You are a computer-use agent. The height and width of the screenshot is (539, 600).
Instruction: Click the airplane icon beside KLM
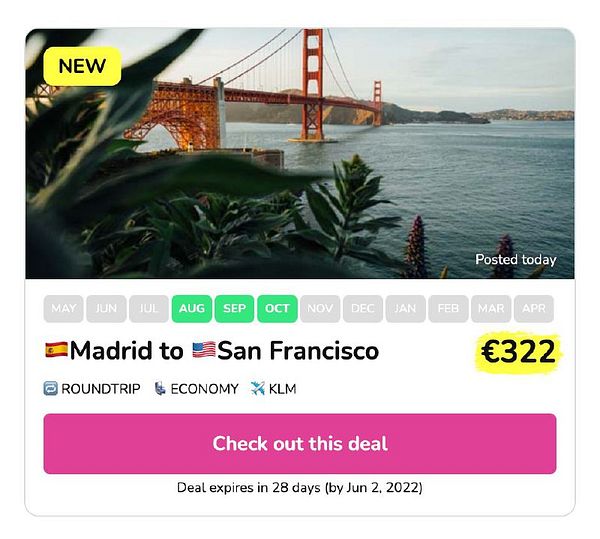[x=258, y=389]
